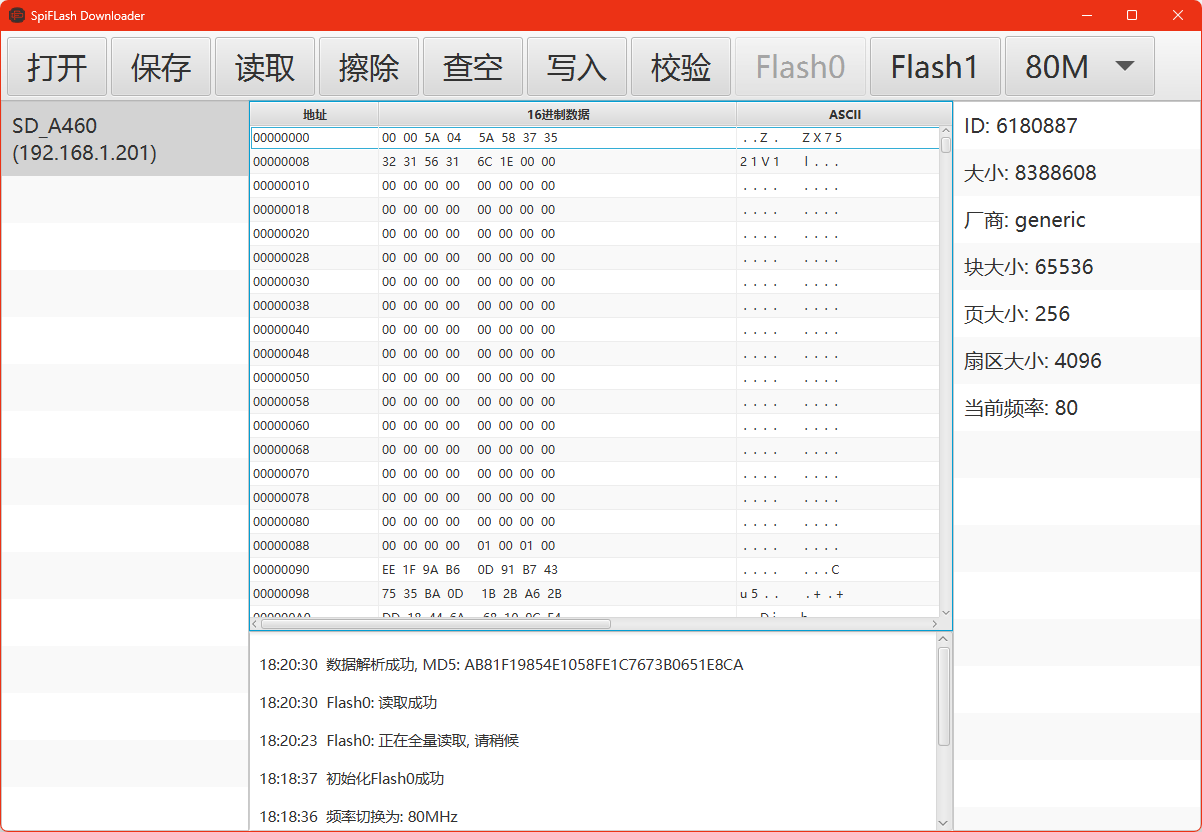This screenshot has height=832, width=1202.
Task: Click the horizontal scrollbar below hex data
Action: [430, 623]
